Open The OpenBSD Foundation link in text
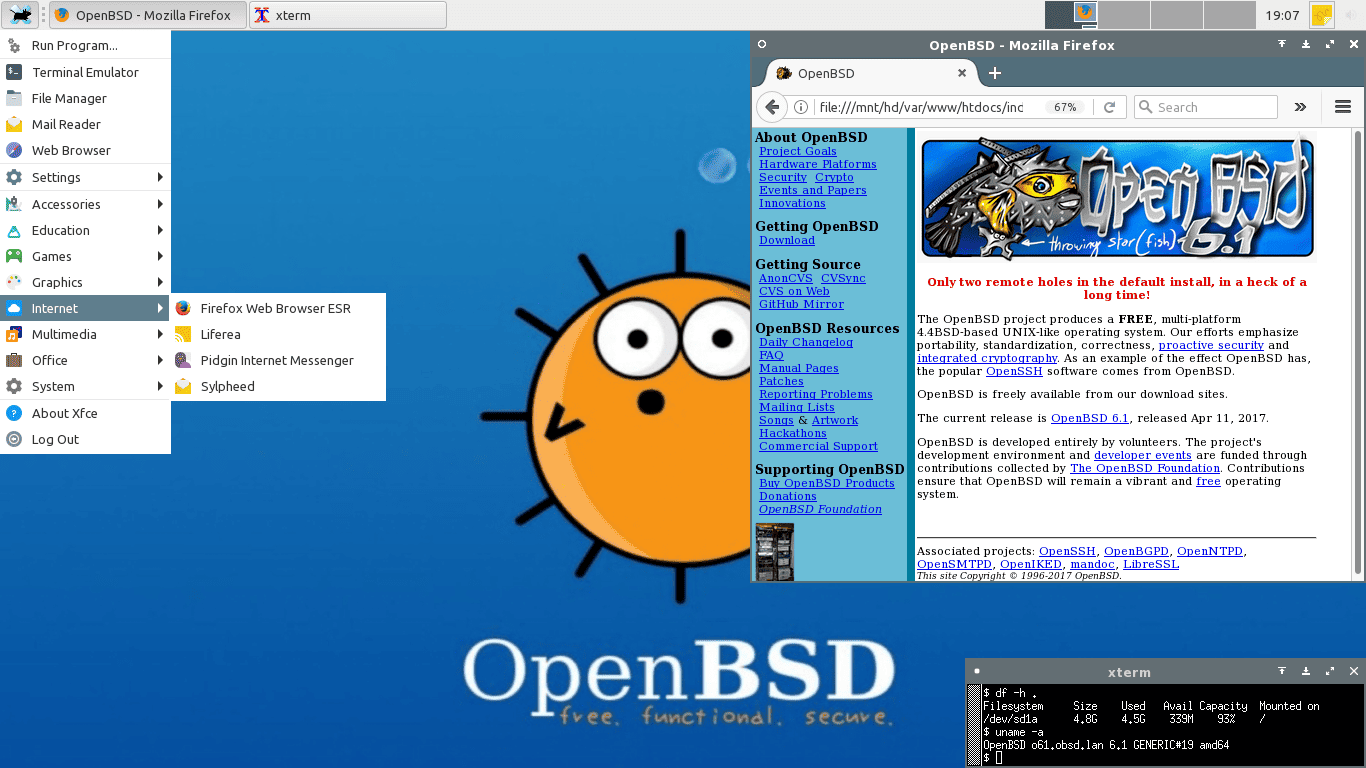 1145,468
